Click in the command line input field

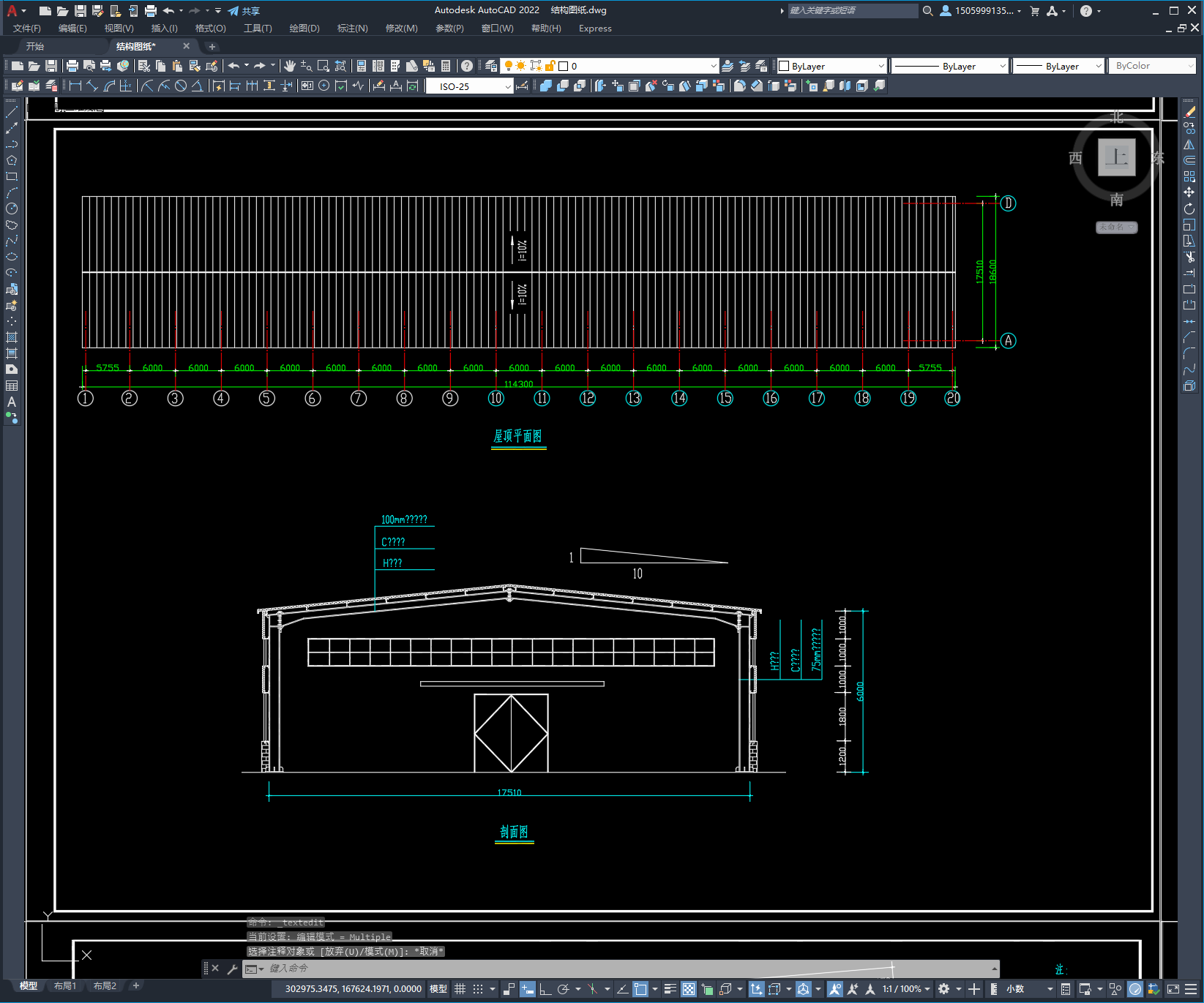[x=622, y=969]
